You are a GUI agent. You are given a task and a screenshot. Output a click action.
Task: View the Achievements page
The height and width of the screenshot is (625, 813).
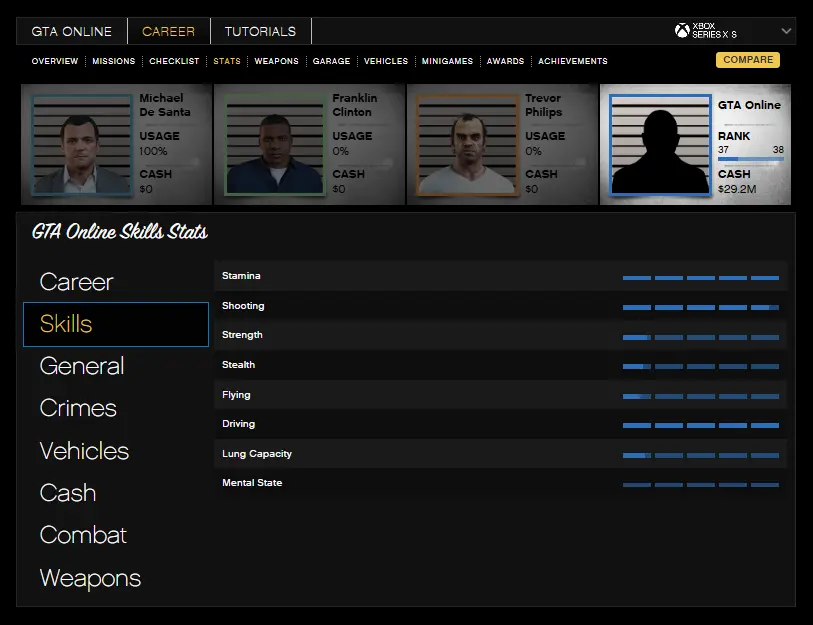point(572,61)
